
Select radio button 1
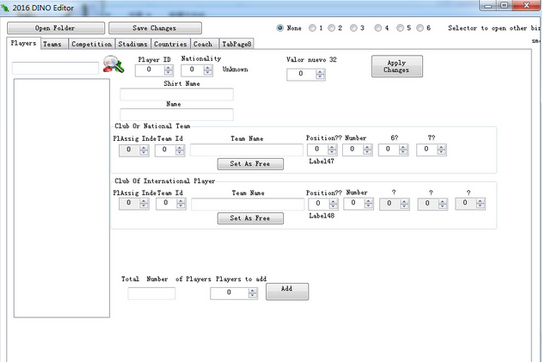[x=312, y=28]
